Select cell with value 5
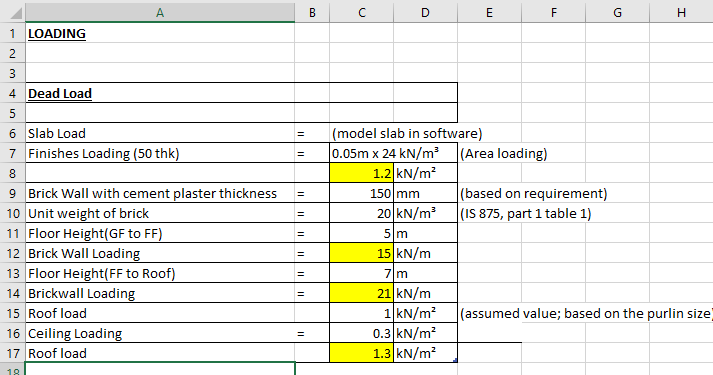Viewport: 713px width, 375px height. point(362,233)
